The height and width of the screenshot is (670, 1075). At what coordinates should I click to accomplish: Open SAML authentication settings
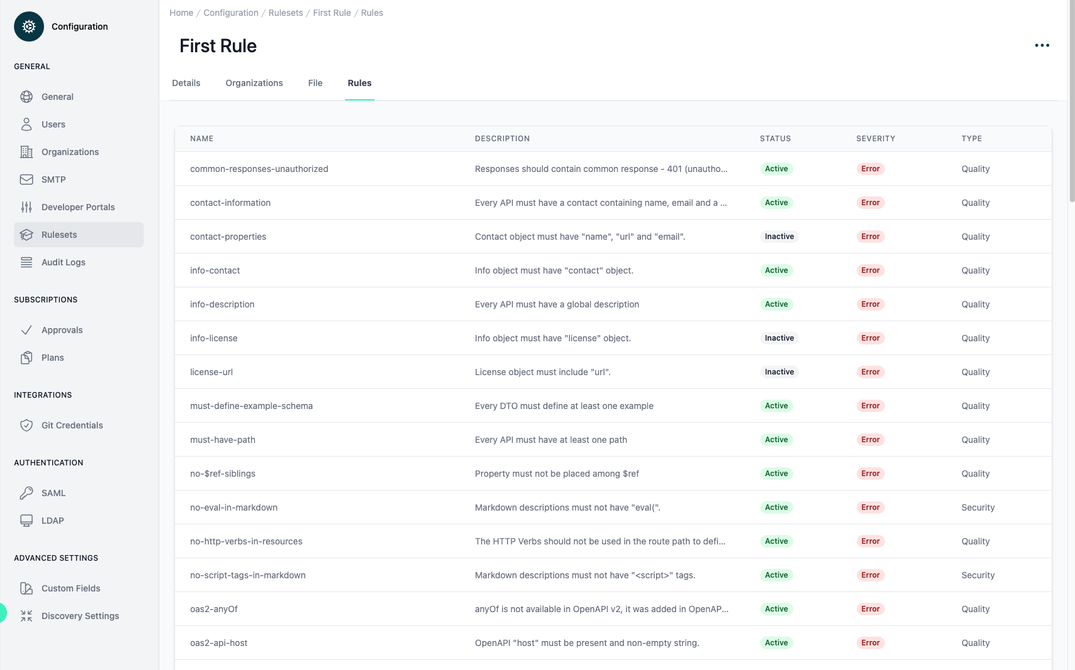click(x=52, y=492)
